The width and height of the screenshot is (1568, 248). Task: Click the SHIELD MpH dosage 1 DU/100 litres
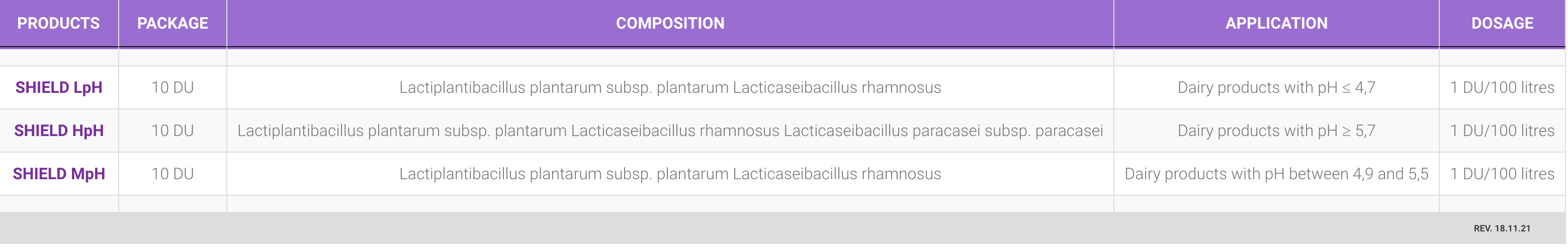1502,174
